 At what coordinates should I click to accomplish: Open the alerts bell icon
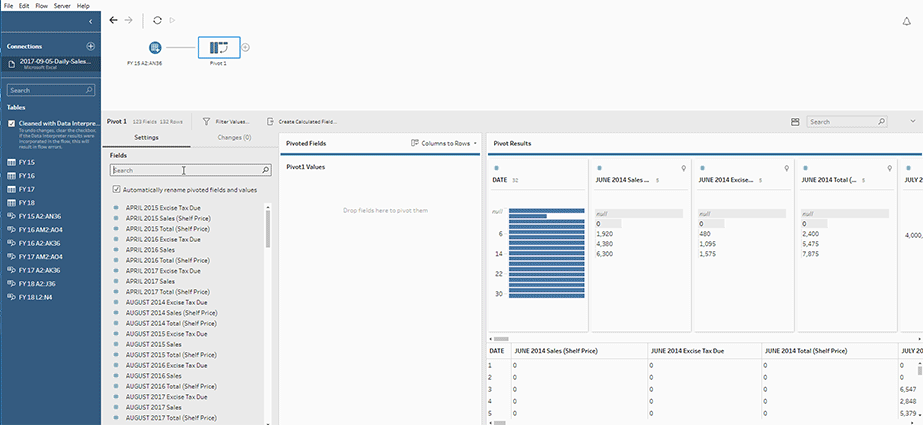906,20
